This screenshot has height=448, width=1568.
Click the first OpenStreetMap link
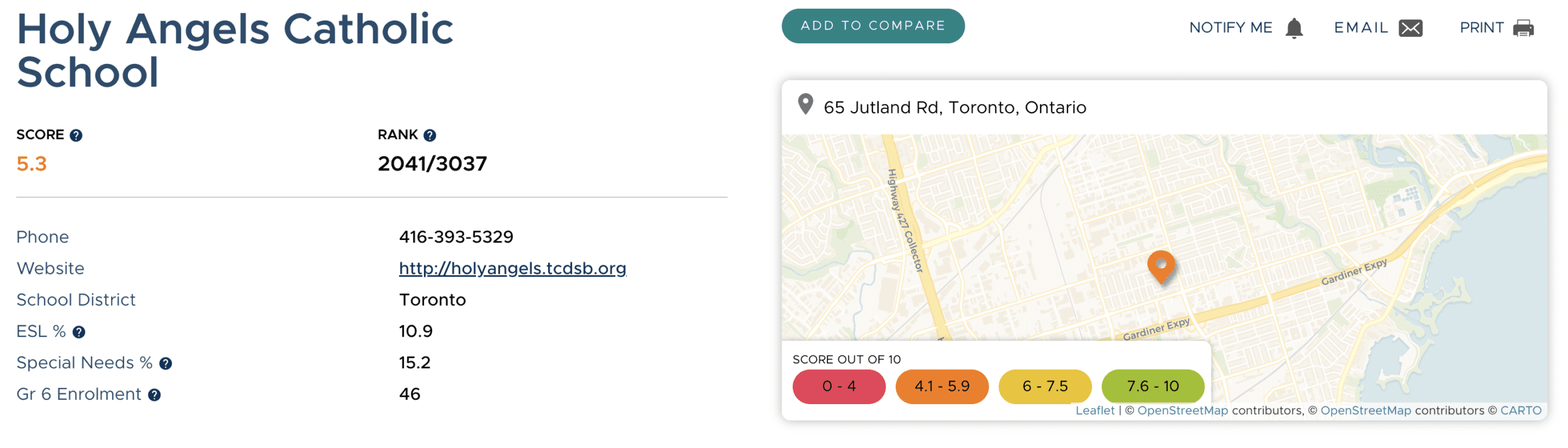[1182, 410]
